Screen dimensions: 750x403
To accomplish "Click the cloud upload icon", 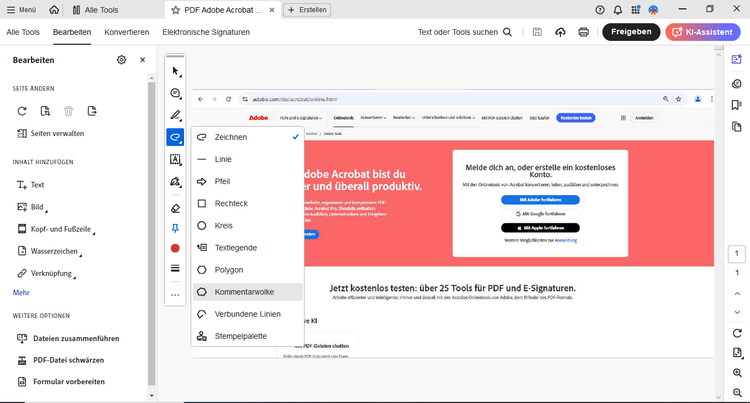I will coord(560,32).
